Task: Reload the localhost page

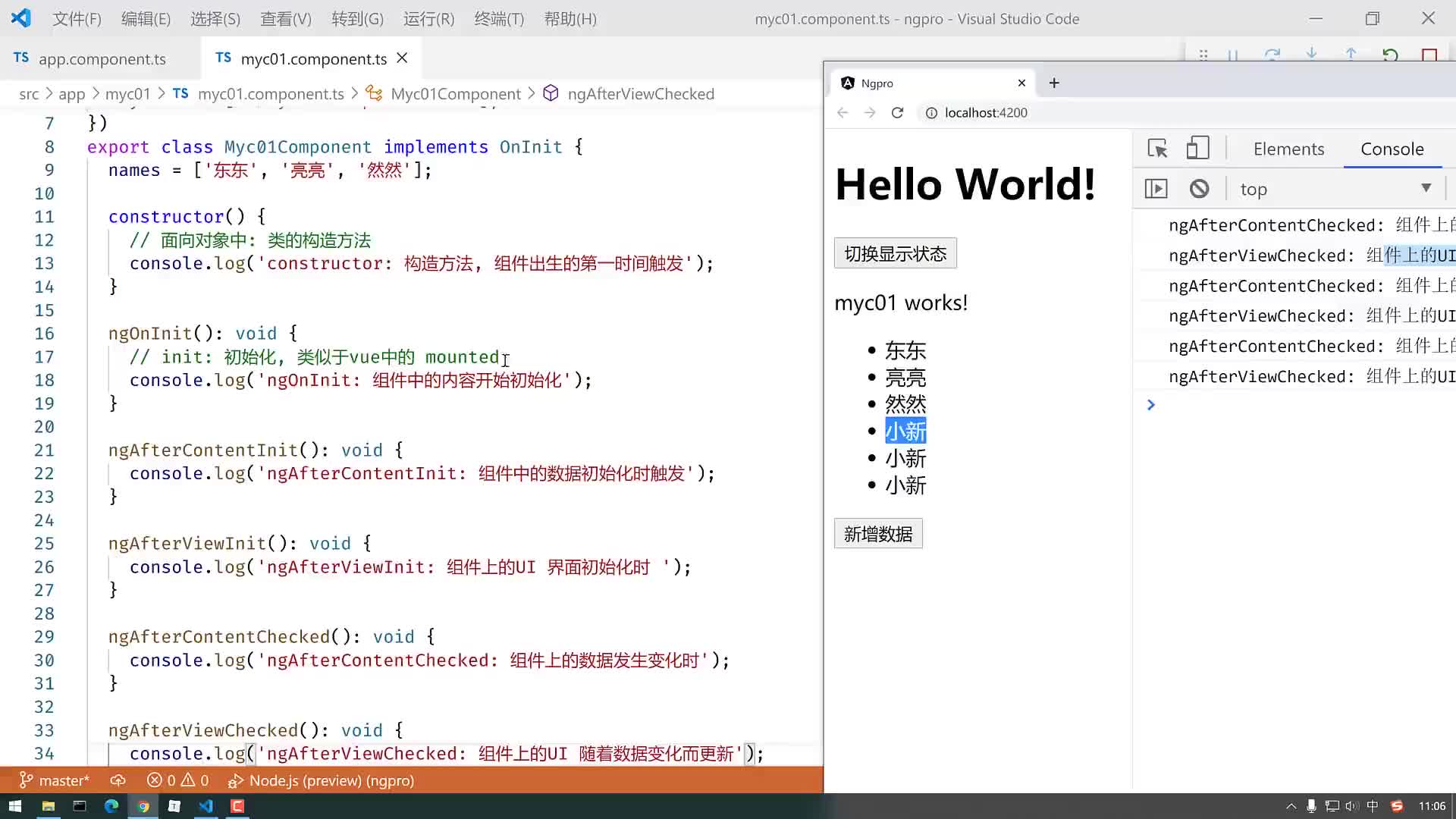Action: [x=897, y=112]
